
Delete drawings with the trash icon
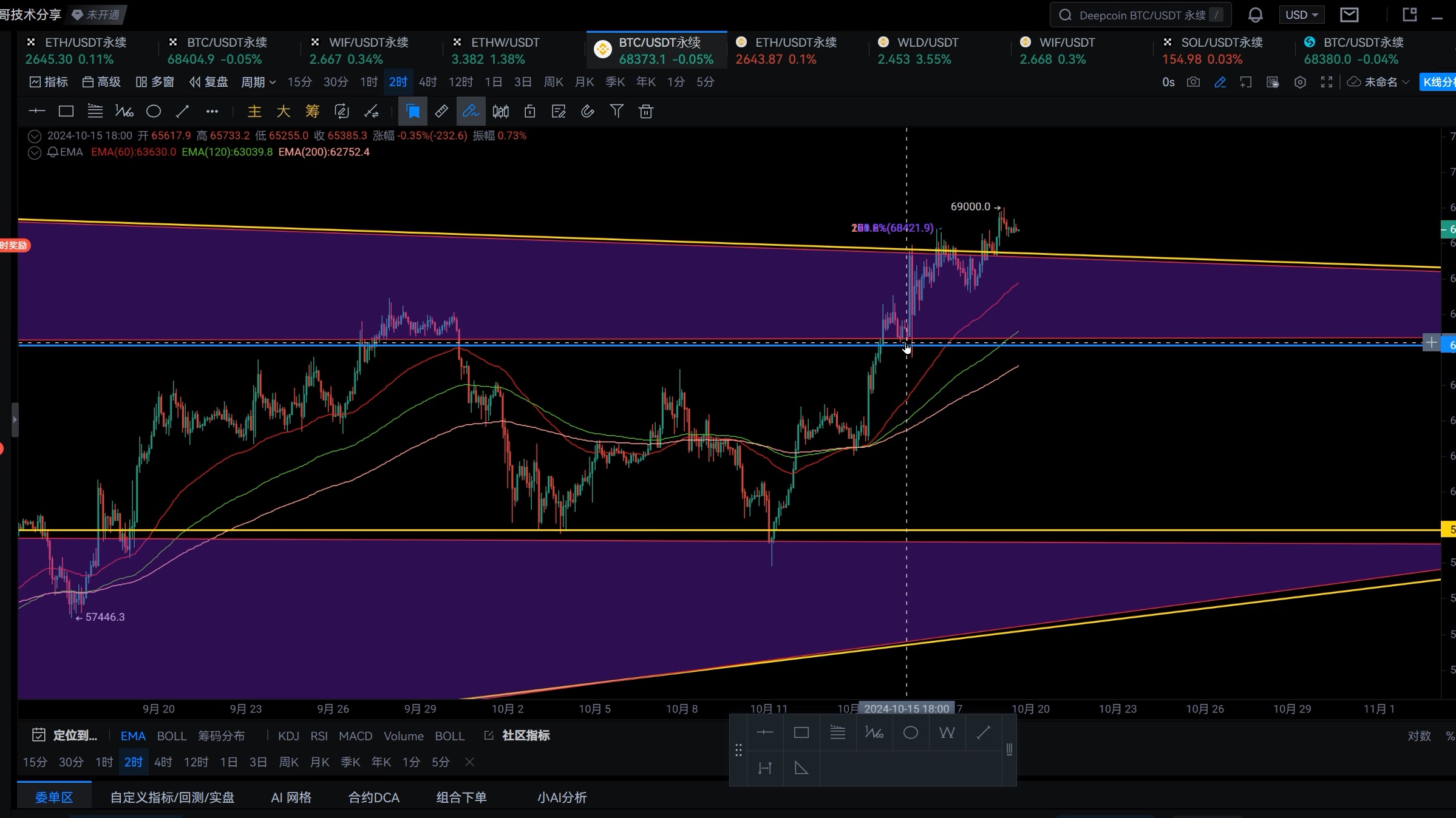646,111
